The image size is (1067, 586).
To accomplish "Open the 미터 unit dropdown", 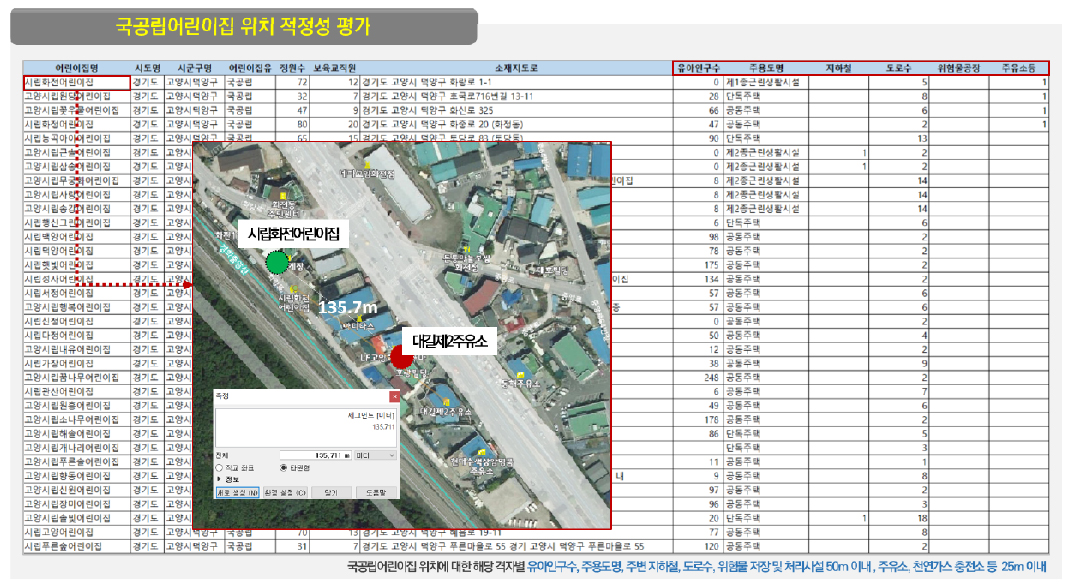I will [375, 455].
